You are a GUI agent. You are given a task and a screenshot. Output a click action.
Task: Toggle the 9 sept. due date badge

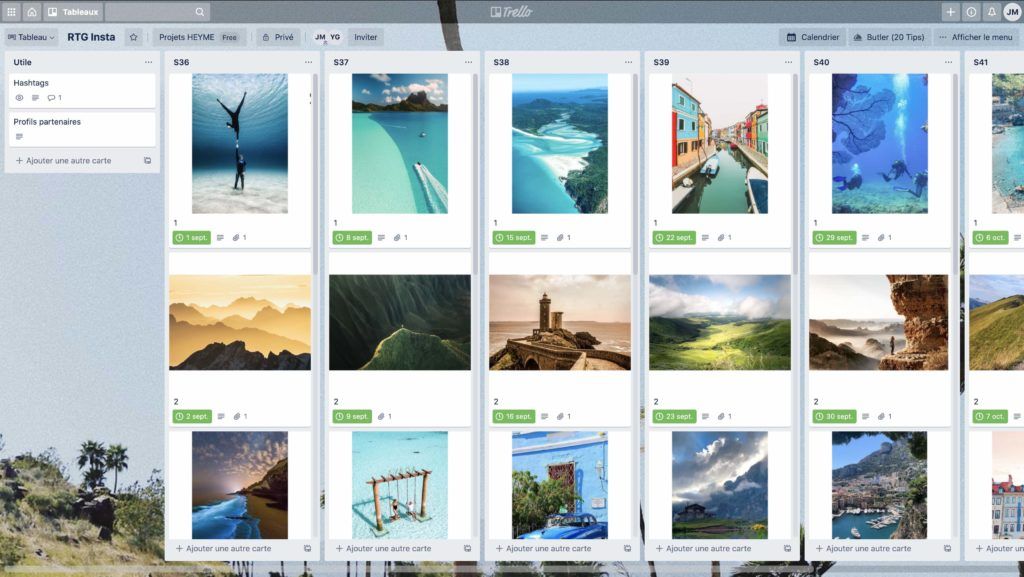(x=352, y=416)
